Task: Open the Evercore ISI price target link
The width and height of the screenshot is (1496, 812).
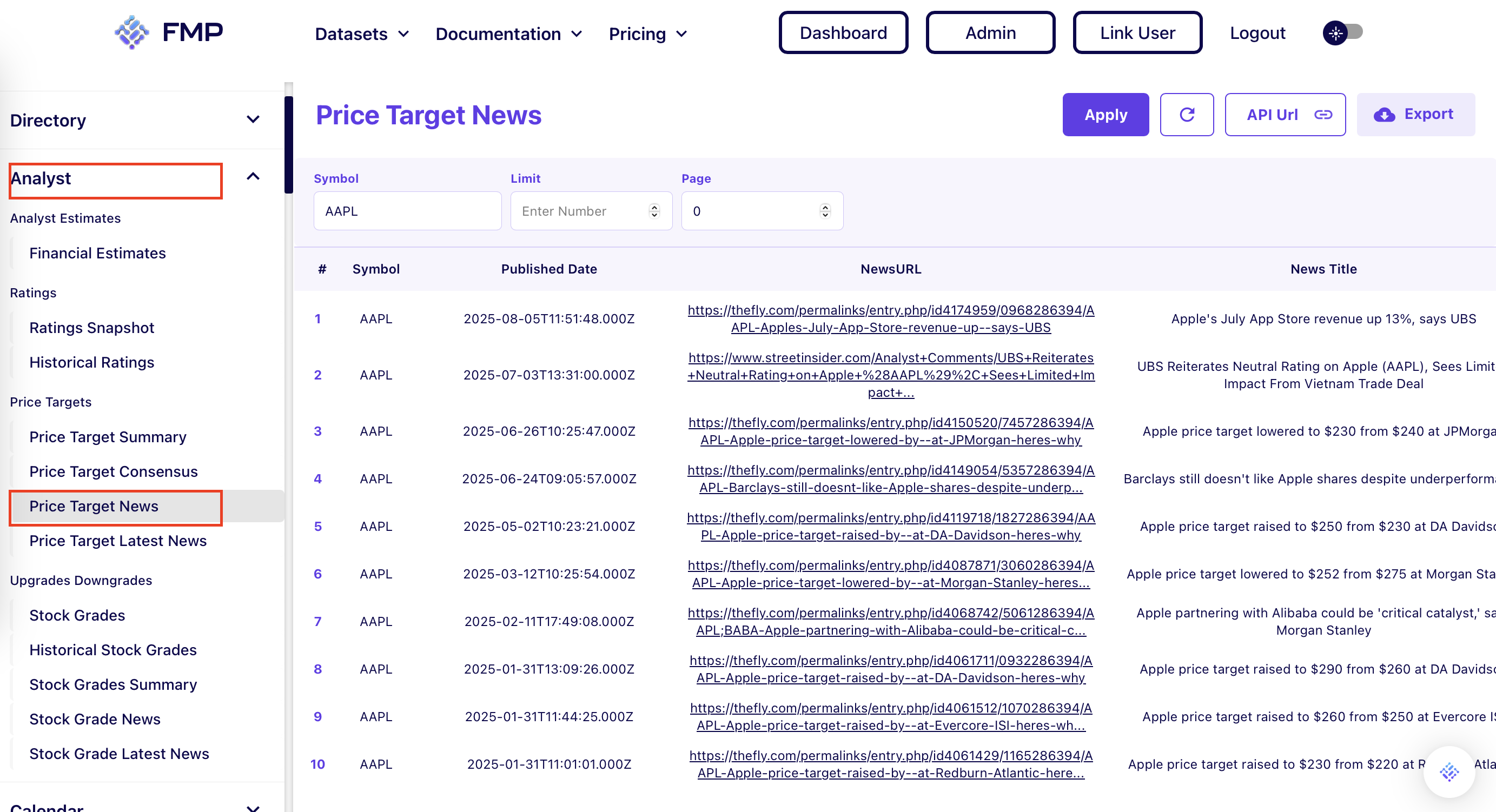Action: click(890, 717)
